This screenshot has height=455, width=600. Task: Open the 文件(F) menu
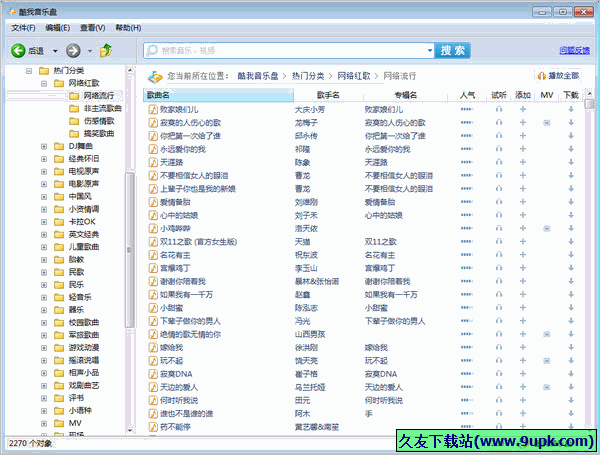(x=23, y=28)
